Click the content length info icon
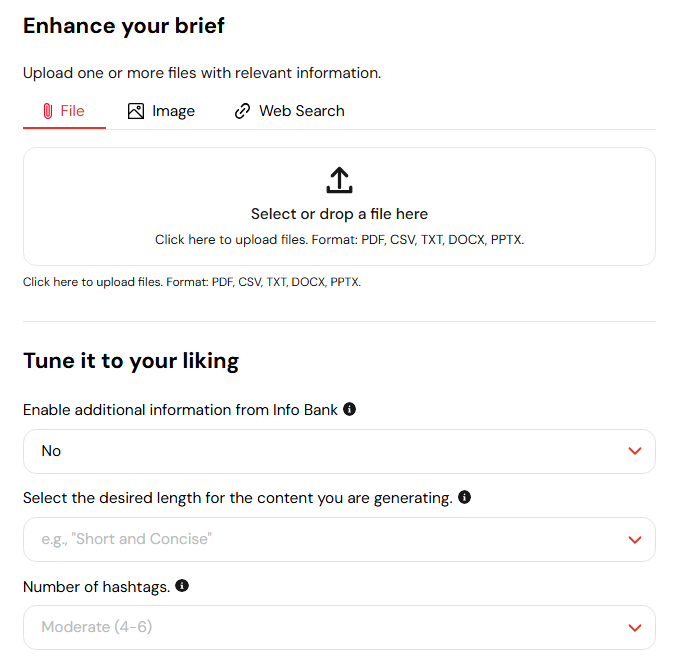 point(464,497)
